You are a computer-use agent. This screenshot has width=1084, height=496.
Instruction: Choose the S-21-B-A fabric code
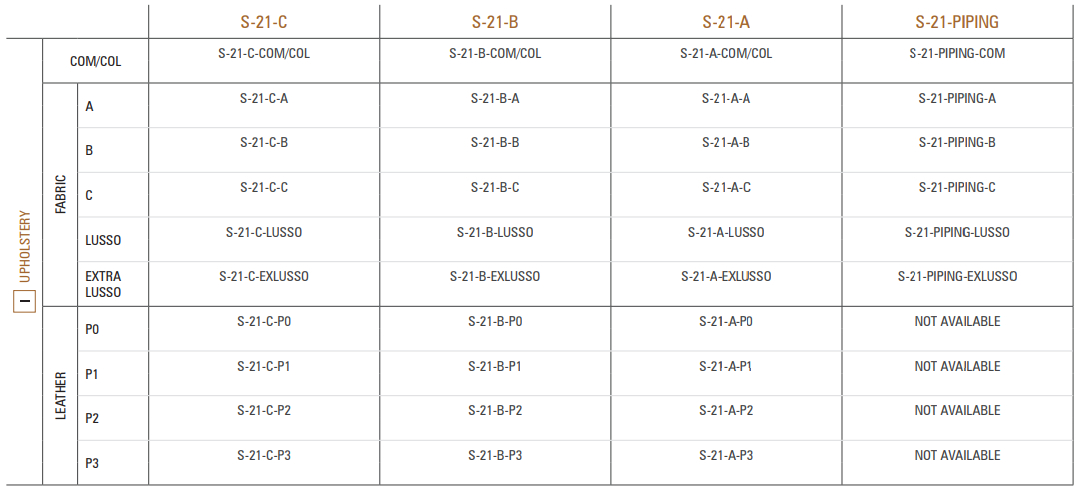point(495,99)
